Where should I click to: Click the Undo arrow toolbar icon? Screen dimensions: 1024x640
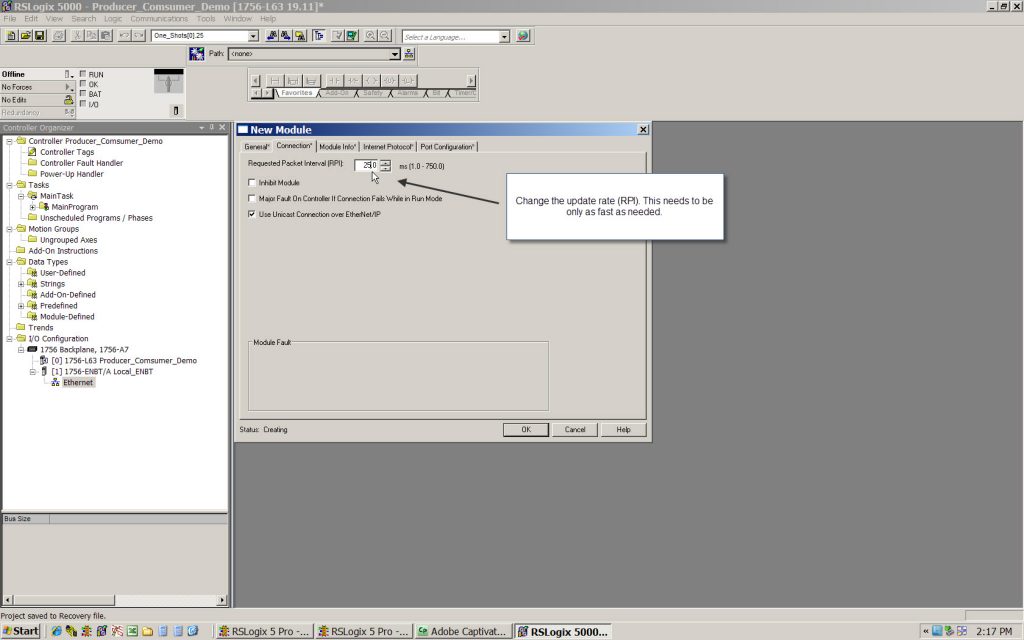pos(124,36)
